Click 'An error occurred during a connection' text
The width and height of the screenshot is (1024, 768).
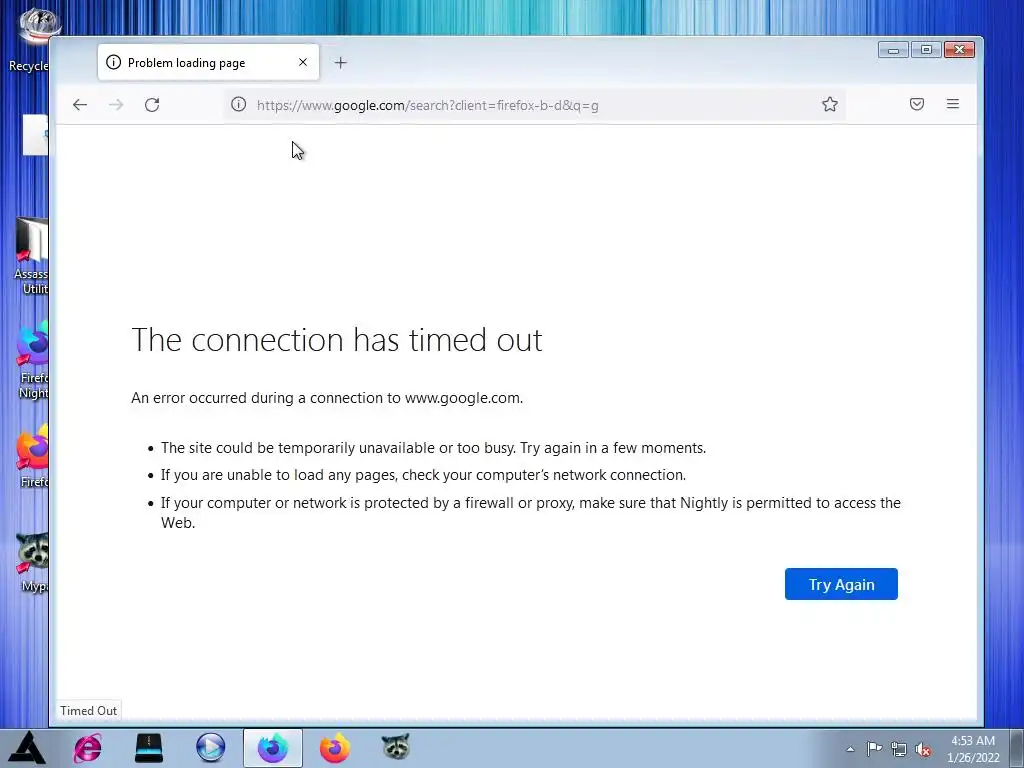(x=327, y=398)
